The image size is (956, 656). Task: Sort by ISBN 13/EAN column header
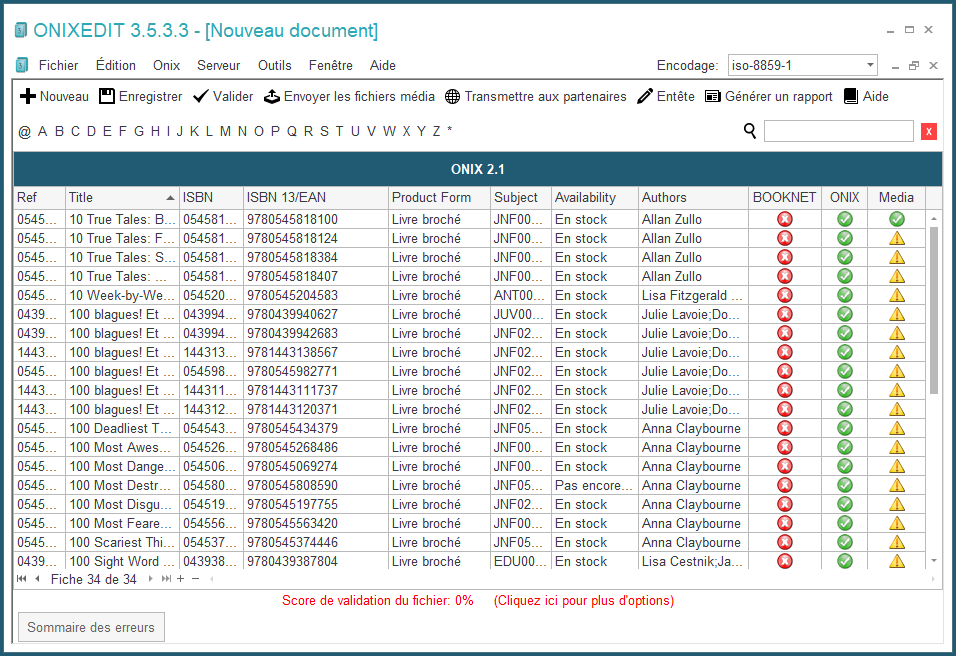pos(315,198)
